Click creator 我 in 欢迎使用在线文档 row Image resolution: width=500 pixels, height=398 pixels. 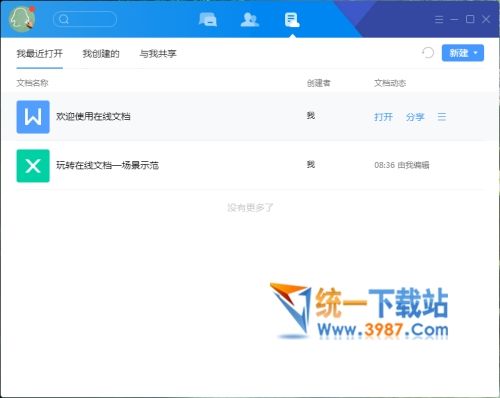pos(311,115)
